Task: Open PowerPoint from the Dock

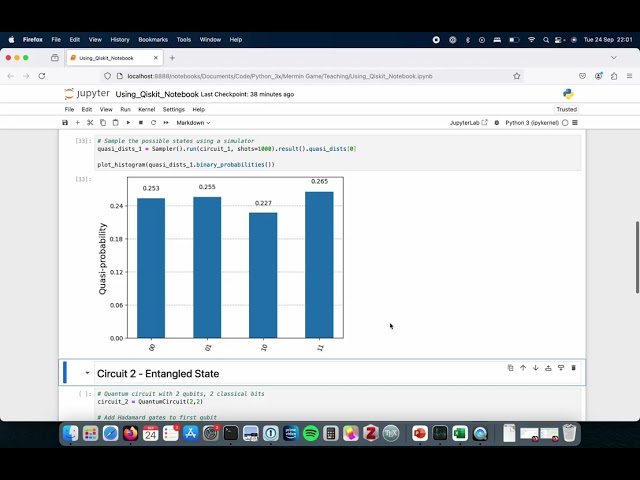Action: coord(420,433)
